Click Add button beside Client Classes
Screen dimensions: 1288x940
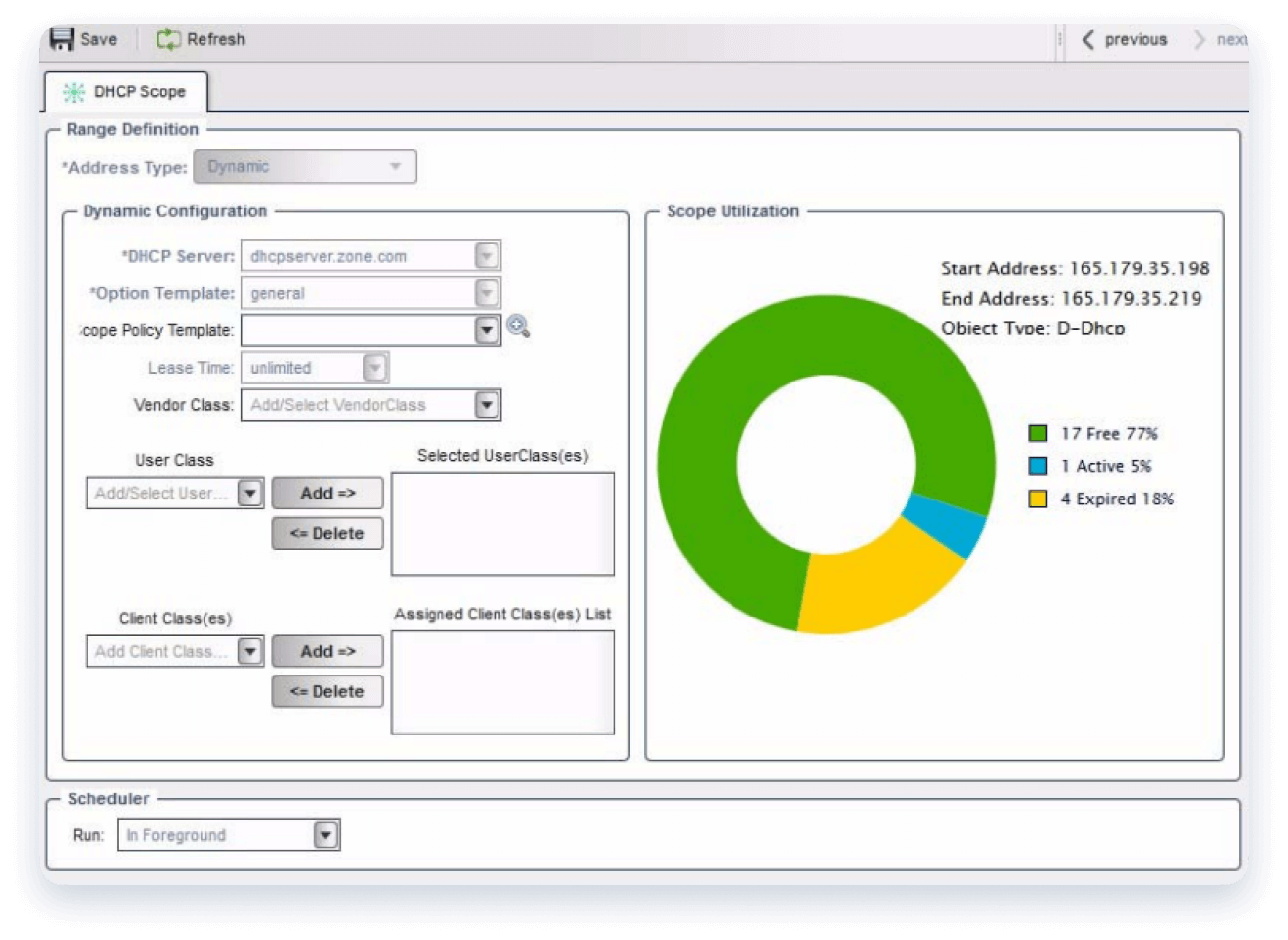326,650
